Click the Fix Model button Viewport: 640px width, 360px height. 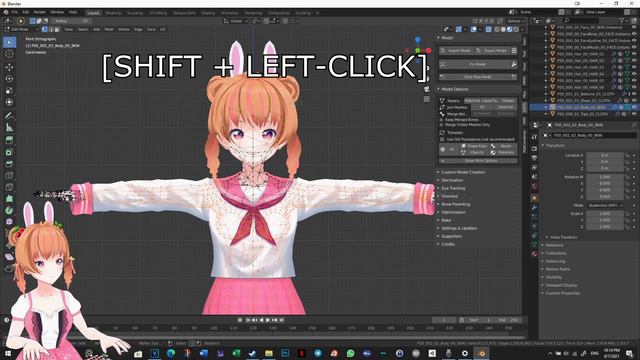click(474, 64)
